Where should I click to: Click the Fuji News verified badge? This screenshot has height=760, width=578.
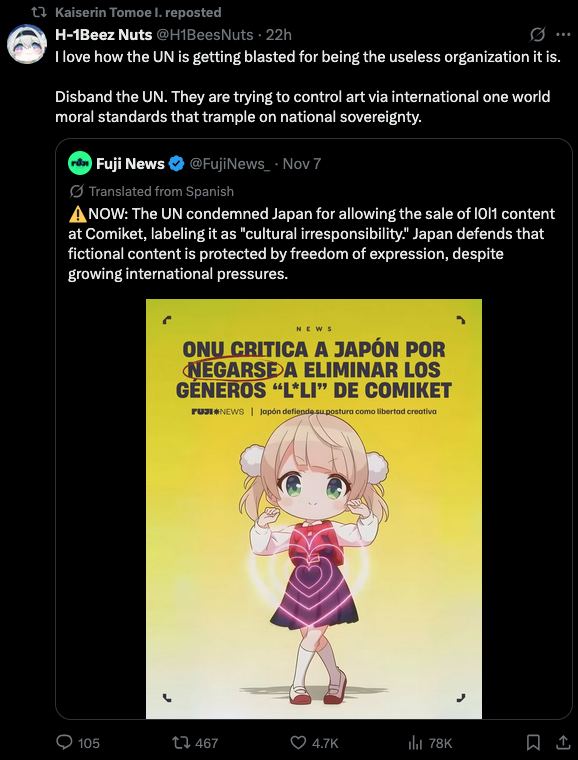tap(176, 164)
